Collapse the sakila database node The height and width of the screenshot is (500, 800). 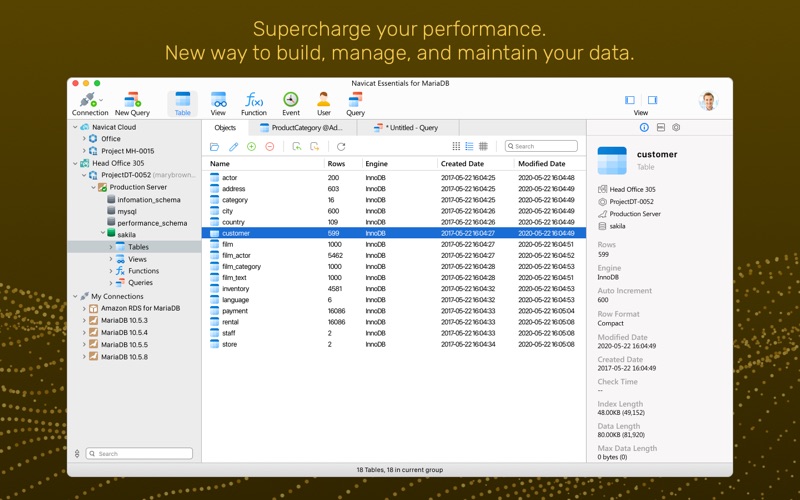[x=103, y=233]
